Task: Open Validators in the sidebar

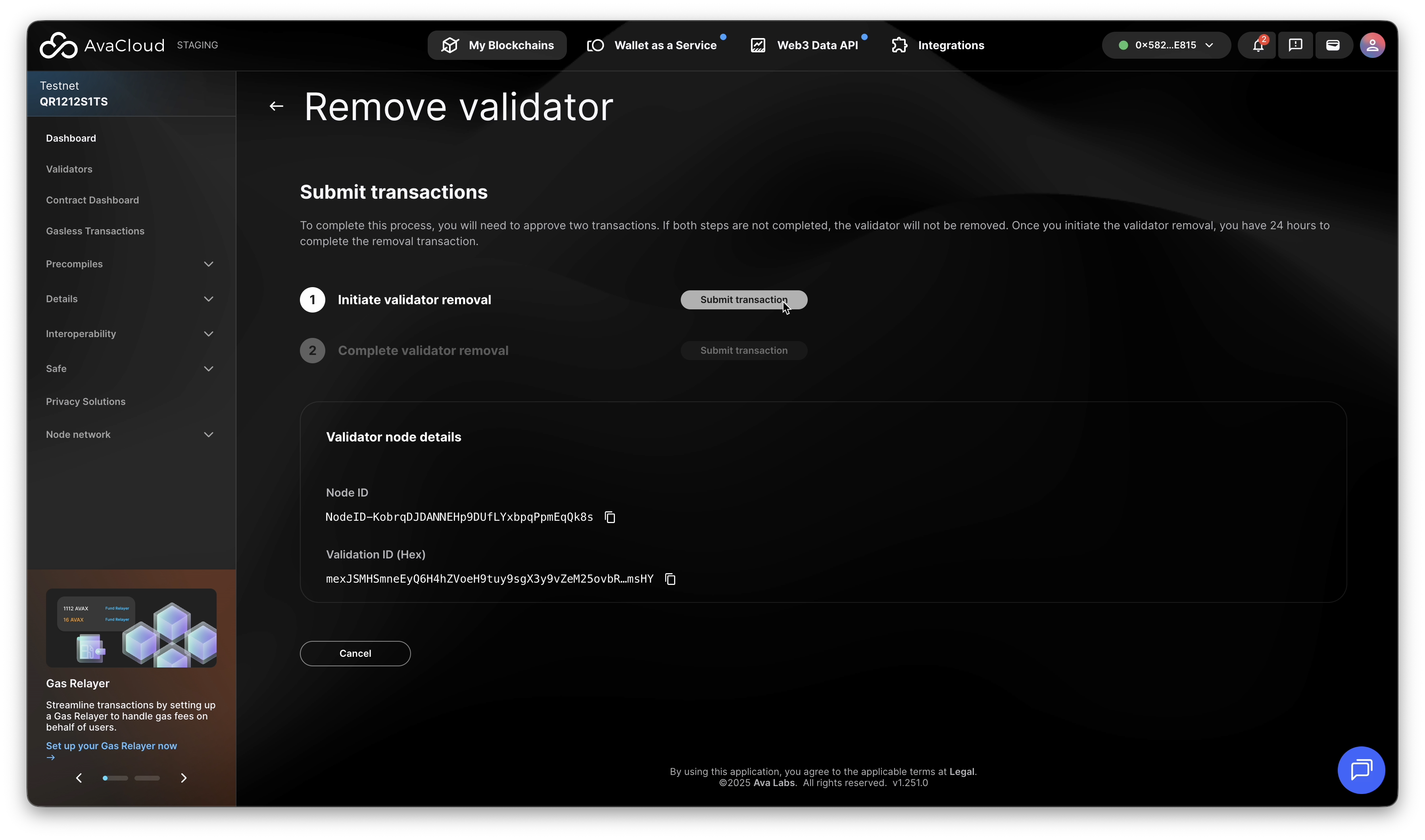Action: pos(69,169)
